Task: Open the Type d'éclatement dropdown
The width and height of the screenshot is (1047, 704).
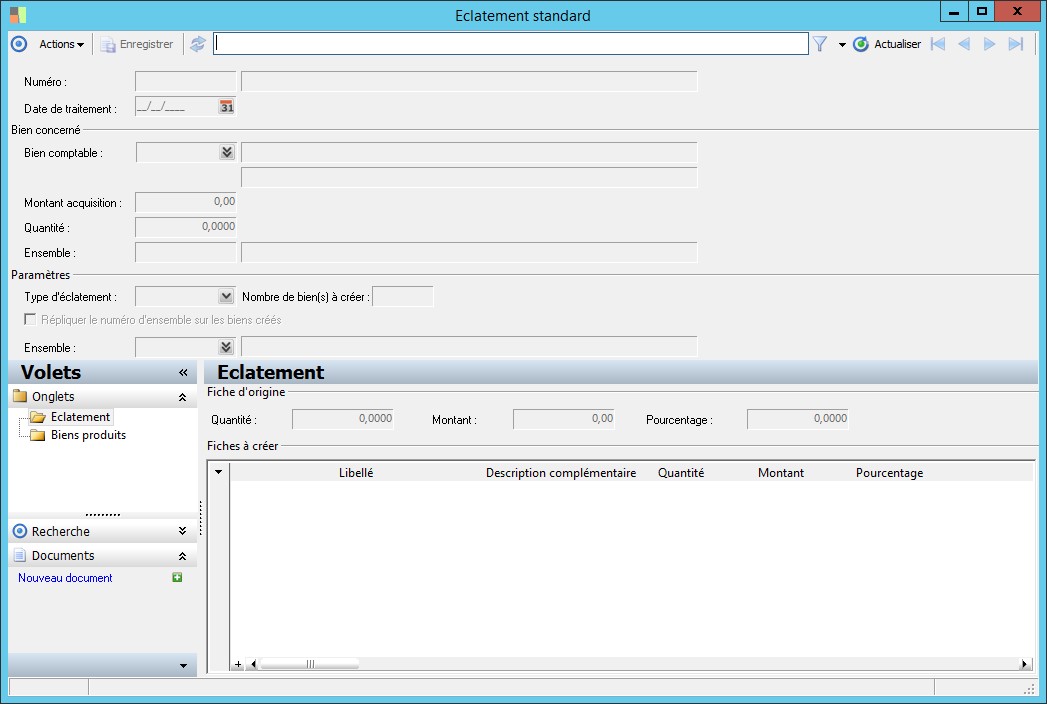Action: [226, 296]
